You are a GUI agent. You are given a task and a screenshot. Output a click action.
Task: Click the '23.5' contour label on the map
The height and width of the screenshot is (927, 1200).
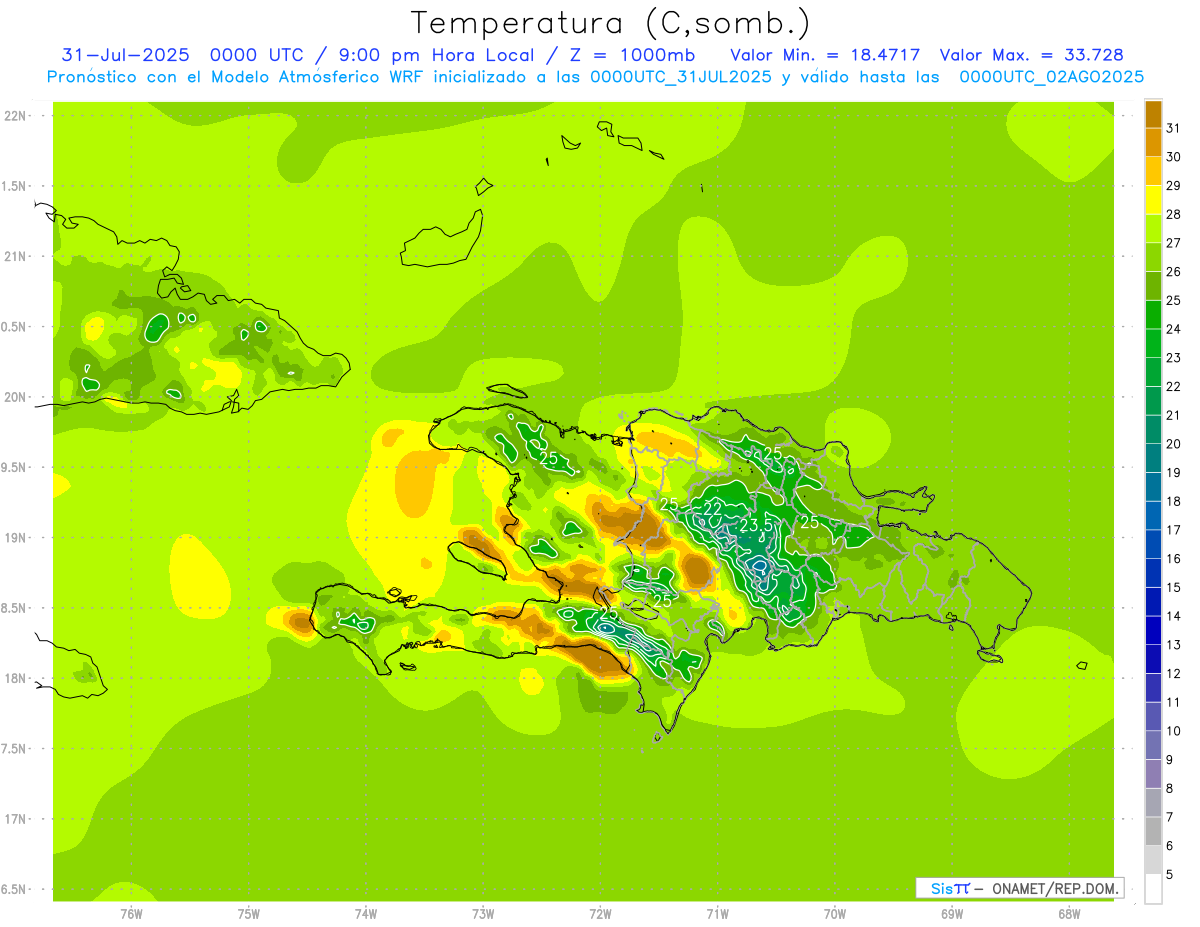[x=756, y=526]
